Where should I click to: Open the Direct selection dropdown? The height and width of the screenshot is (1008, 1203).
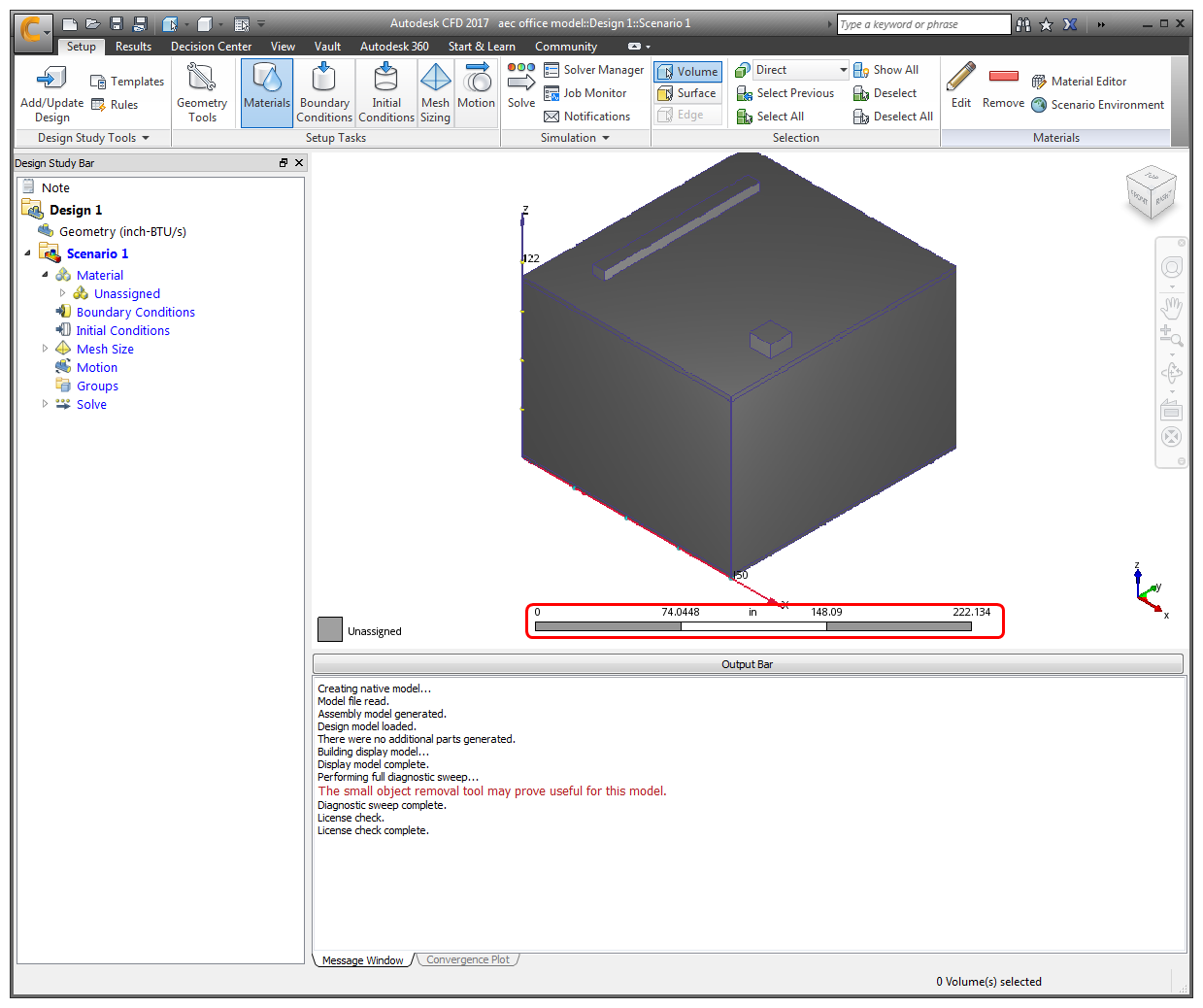[x=802, y=70]
